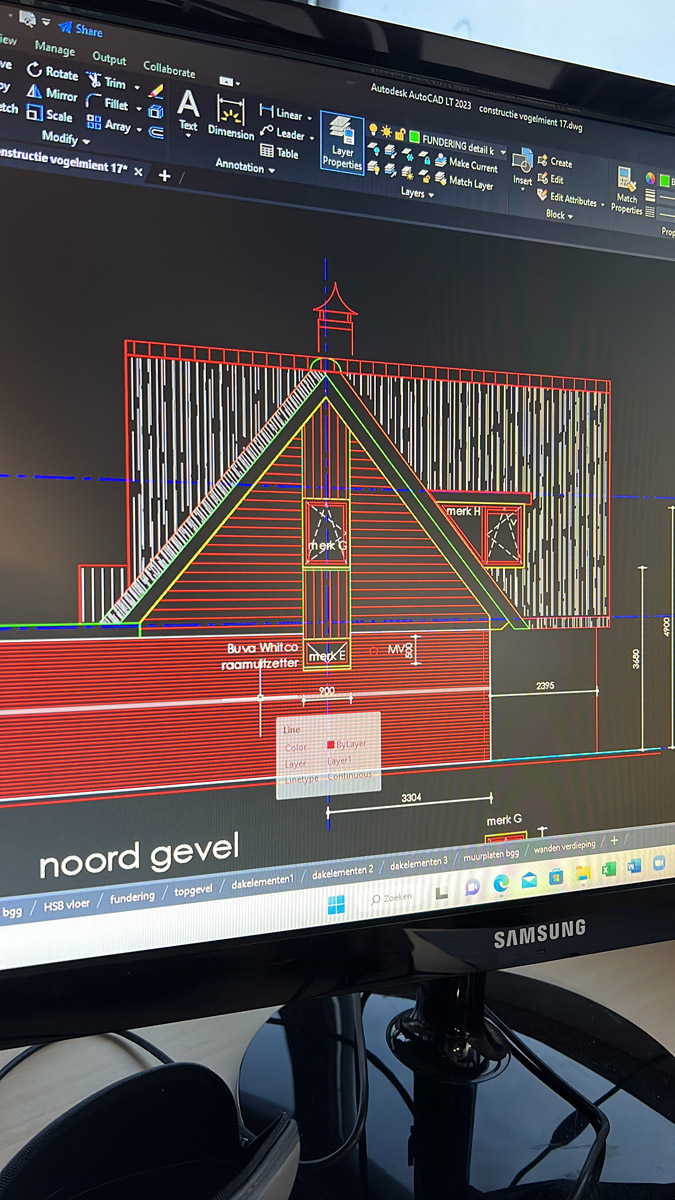
Task: Select the Trim tool
Action: tap(107, 81)
